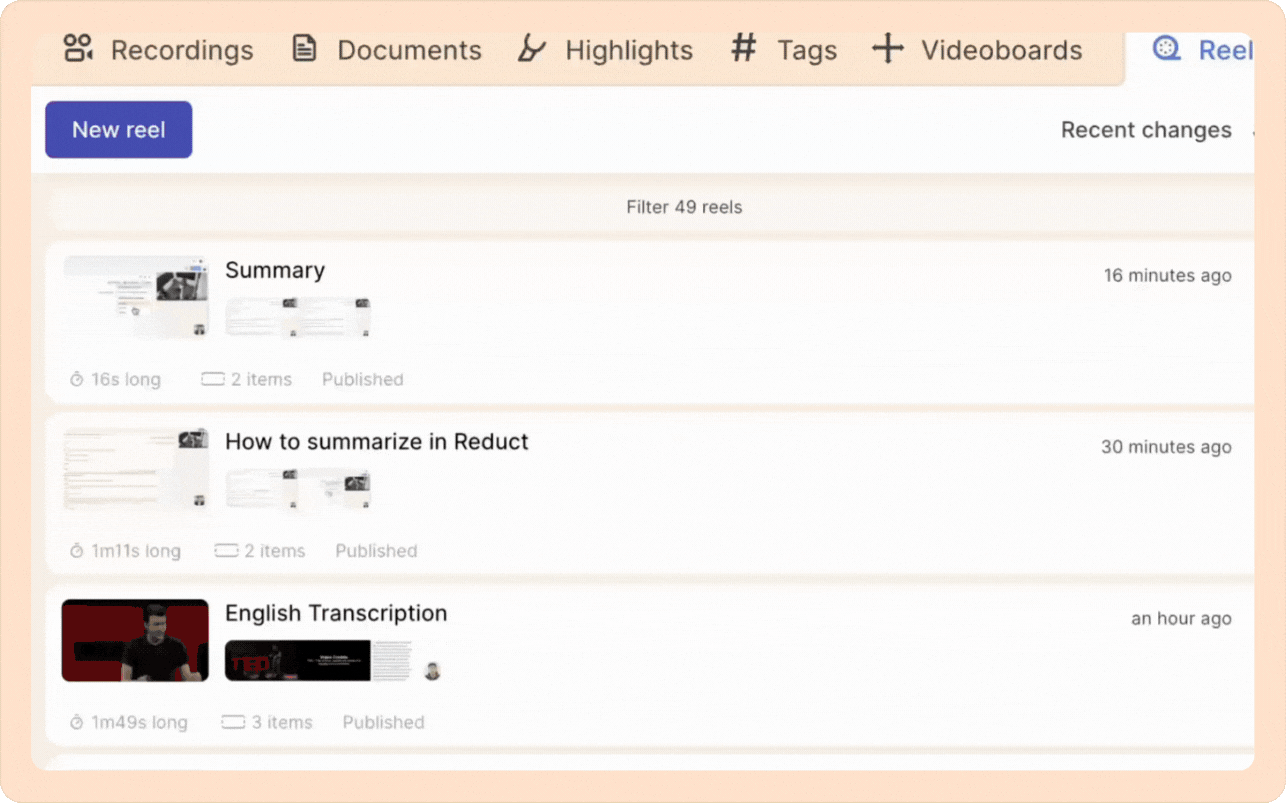This screenshot has height=804, width=1286.
Task: Click the stopwatch icon beside 1m49s long
Action: point(77,722)
